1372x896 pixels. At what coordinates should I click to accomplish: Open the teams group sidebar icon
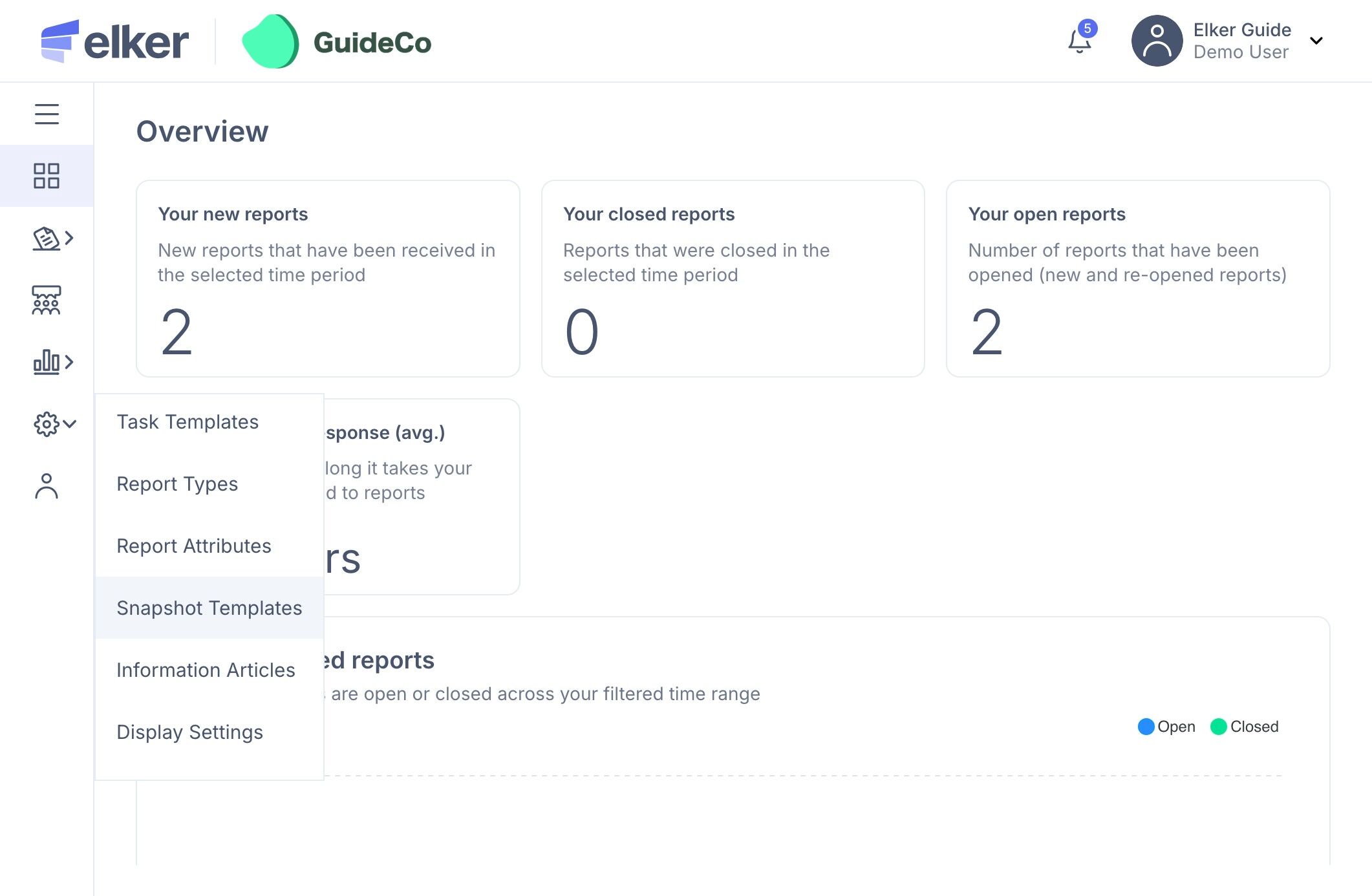click(x=47, y=300)
